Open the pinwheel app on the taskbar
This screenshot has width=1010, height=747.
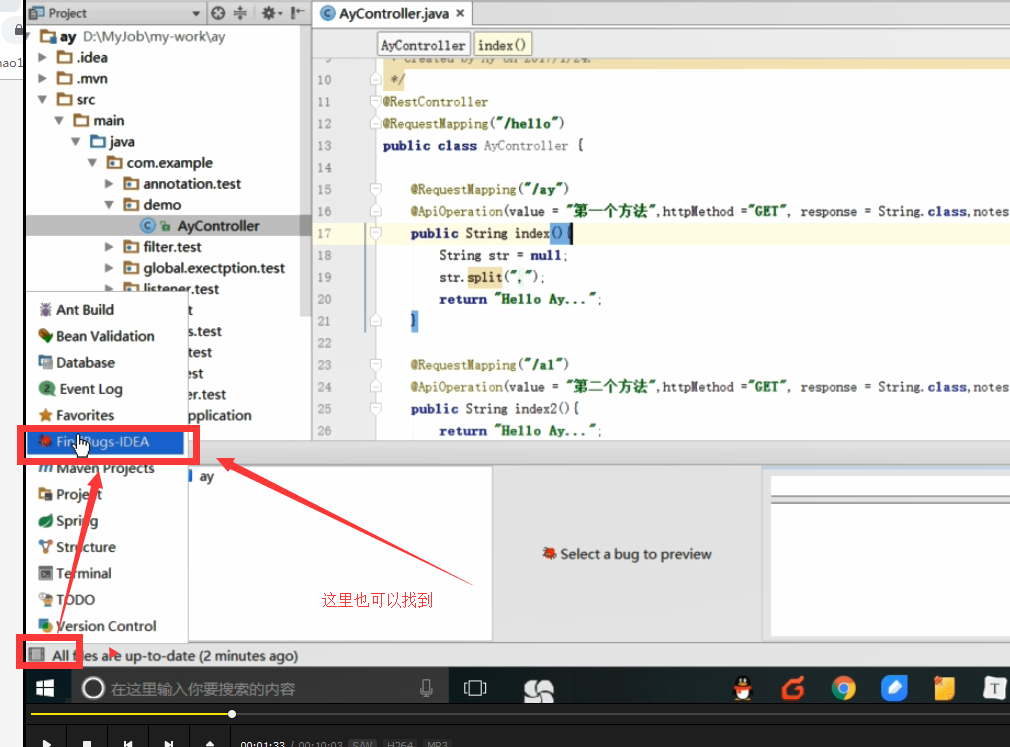click(x=538, y=690)
